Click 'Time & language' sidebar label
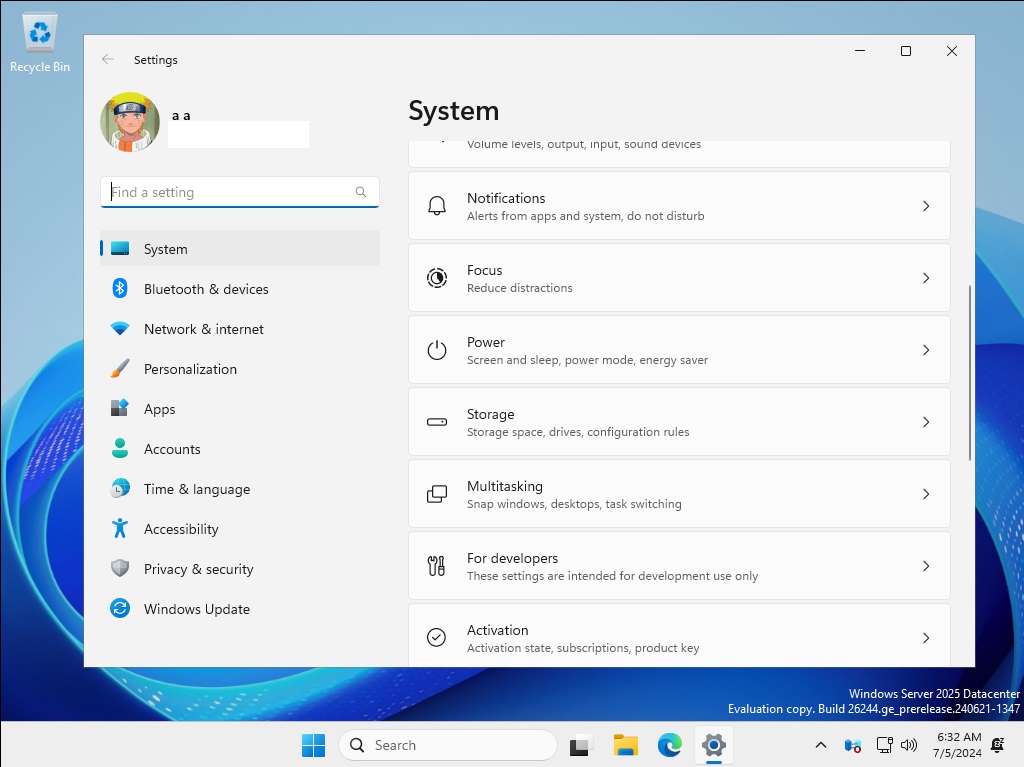Image resolution: width=1024 pixels, height=767 pixels. pyautogui.click(x=197, y=489)
